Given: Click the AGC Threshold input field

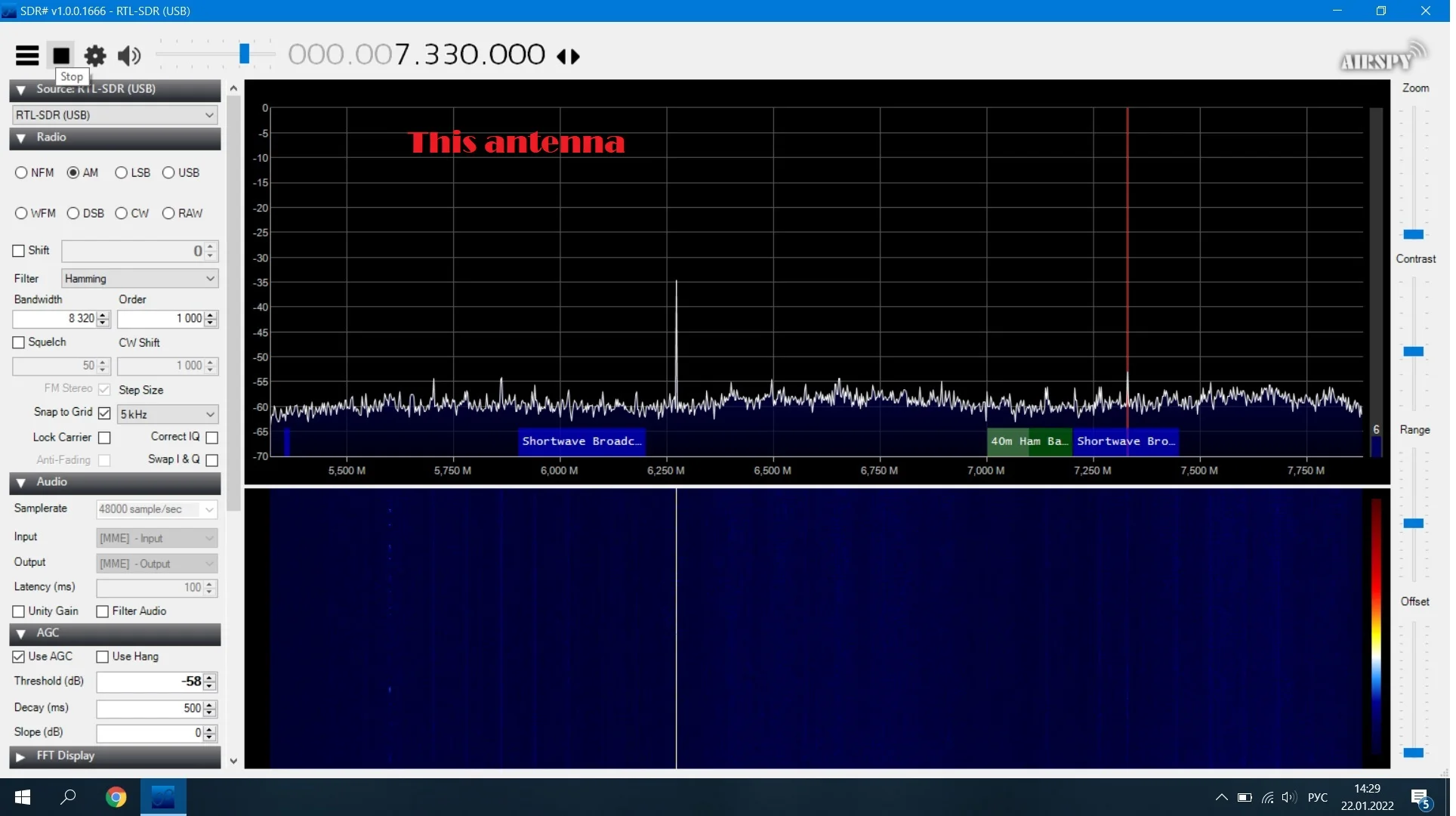Looking at the screenshot, I should (x=151, y=683).
